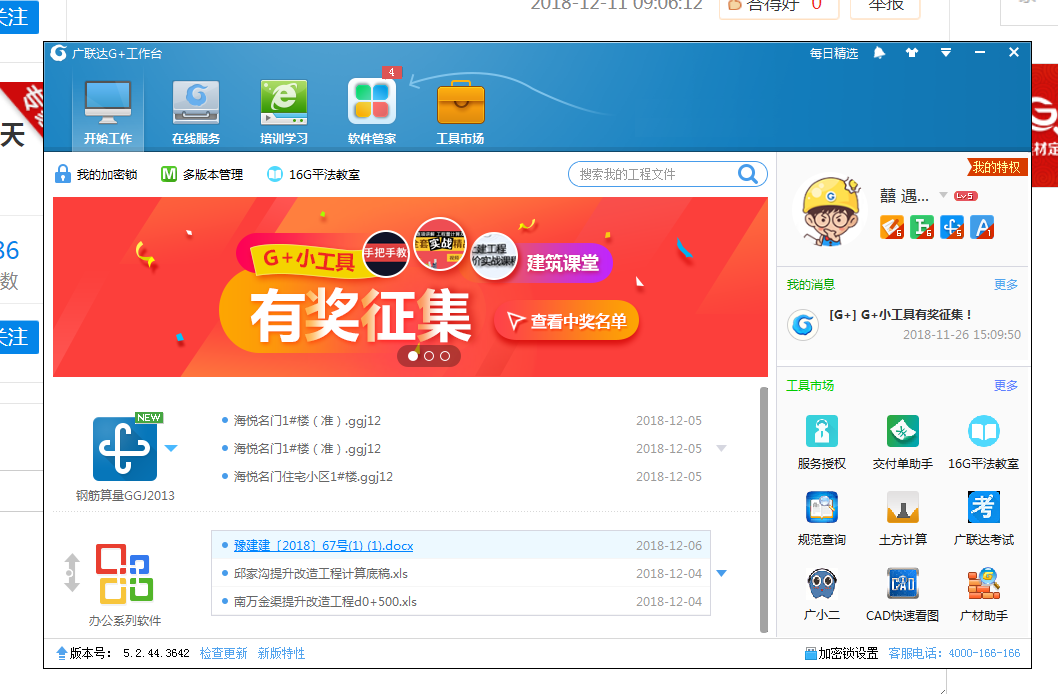Open the 规范查询 tool
Viewport: 1058px width, 694px height.
pyautogui.click(x=821, y=519)
